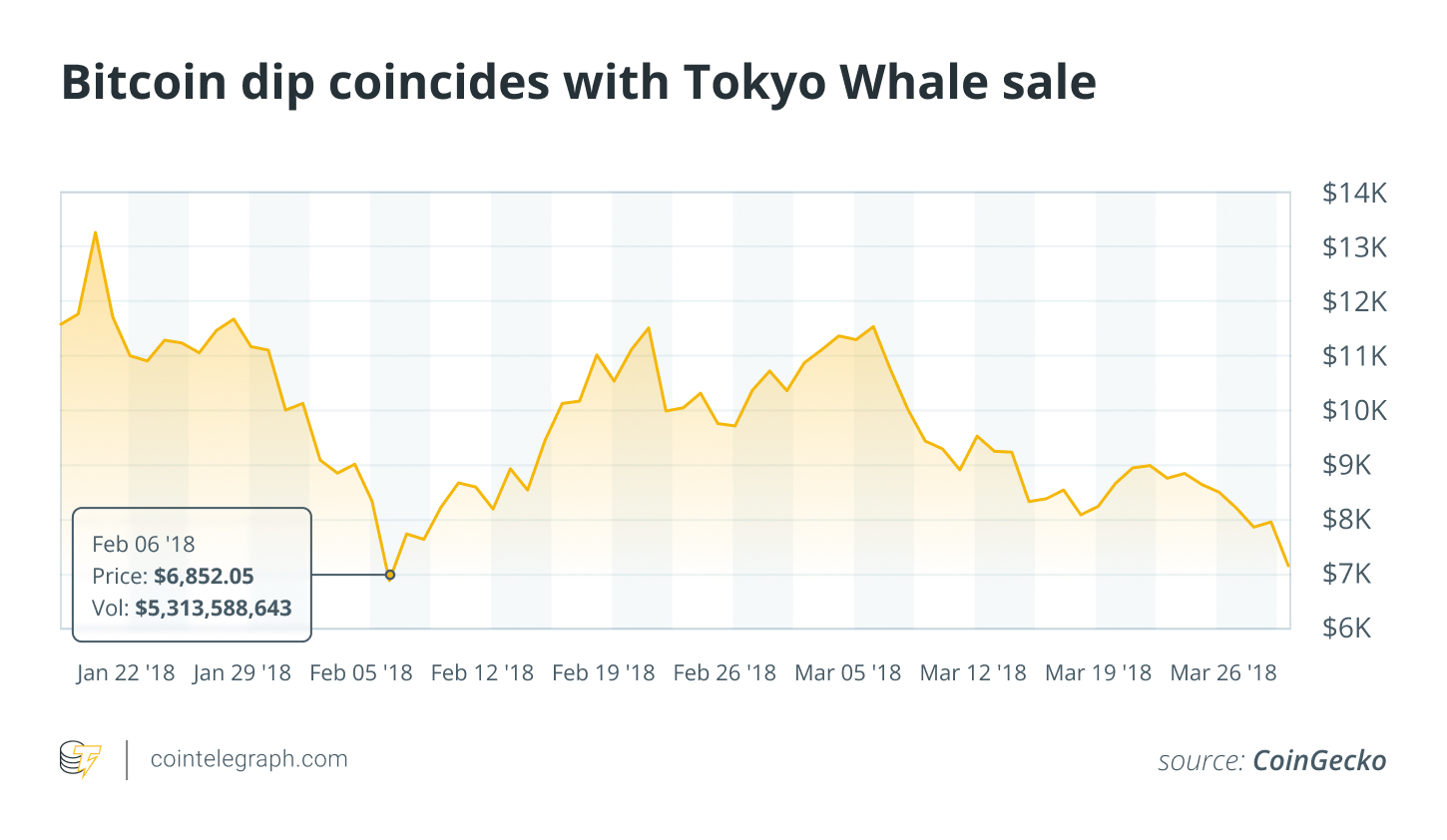The width and height of the screenshot is (1447, 840).
Task: Open the cointelegraph.com link
Action: [248, 759]
